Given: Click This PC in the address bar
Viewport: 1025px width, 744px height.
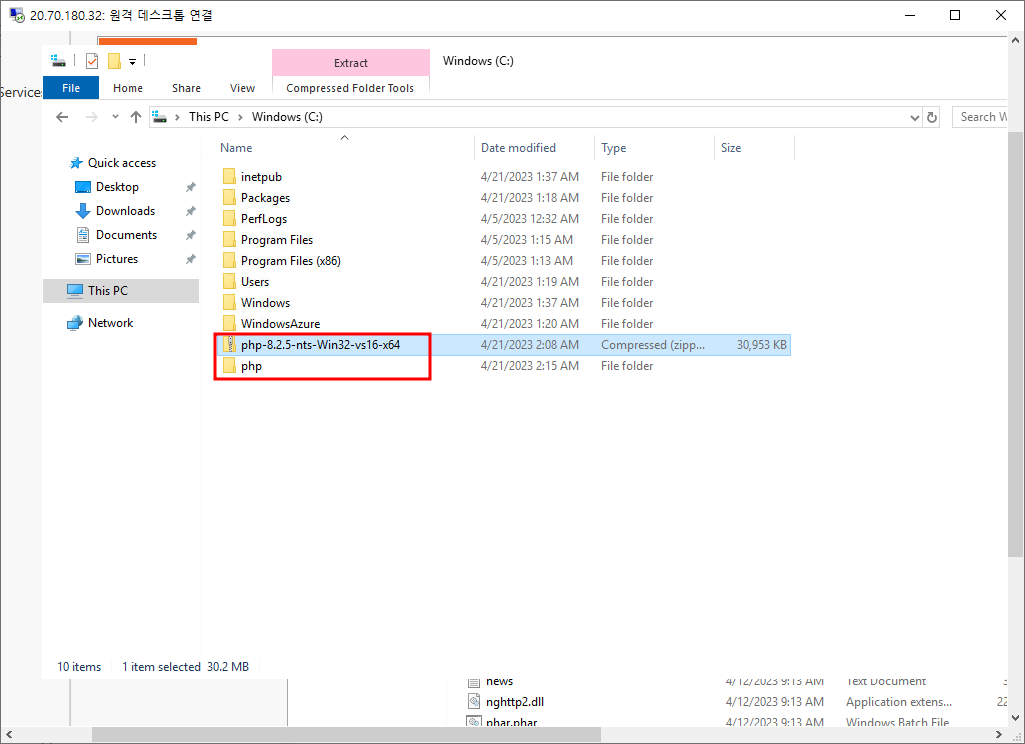Looking at the screenshot, I should click(x=209, y=117).
